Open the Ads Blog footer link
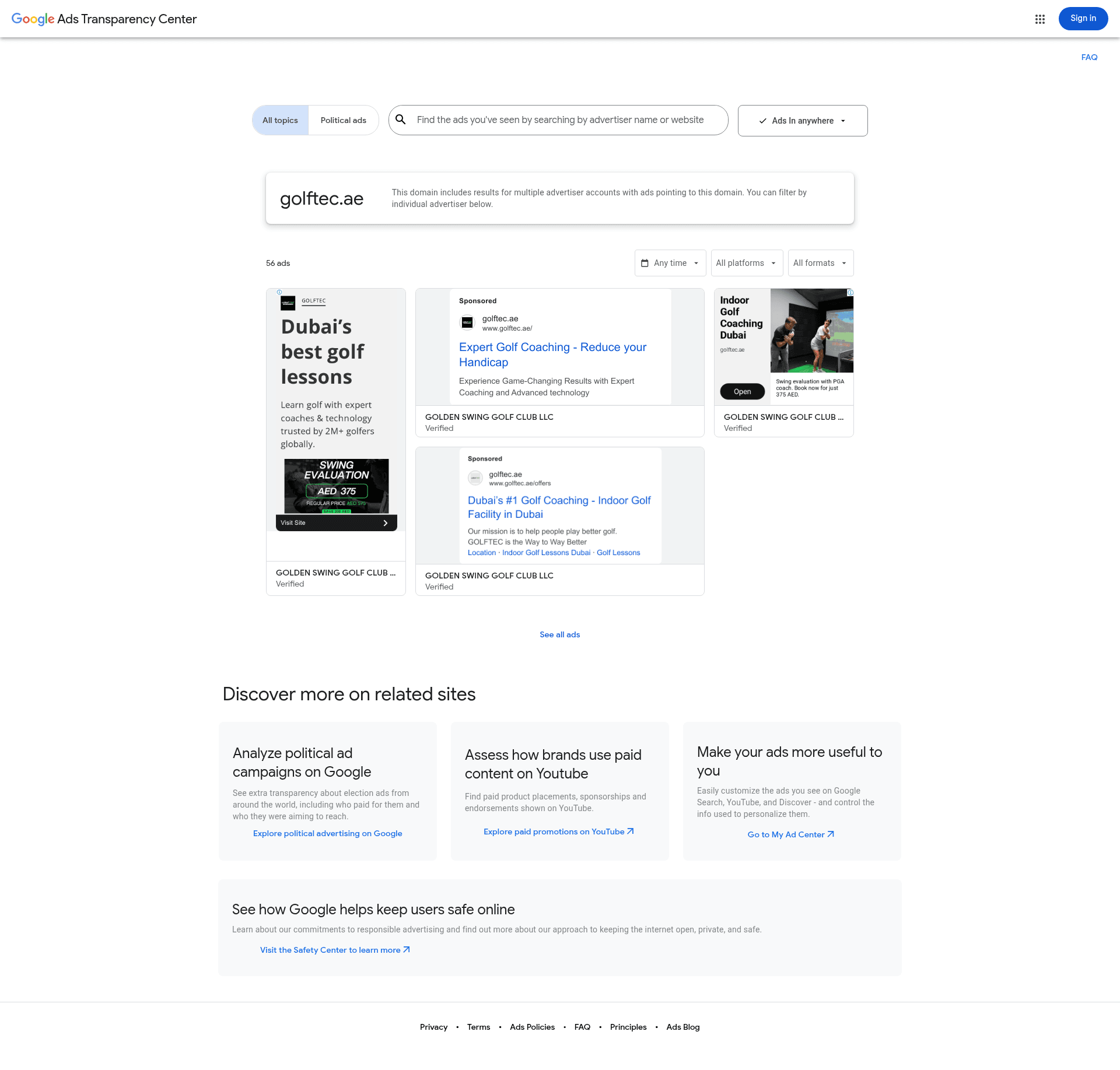Screen dimensions: 1120x1070 [x=683, y=1027]
